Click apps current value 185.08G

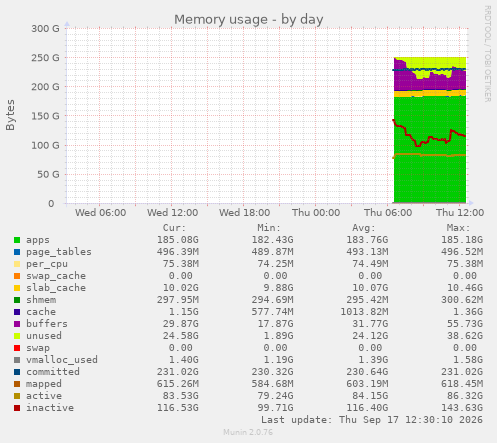click(178, 240)
